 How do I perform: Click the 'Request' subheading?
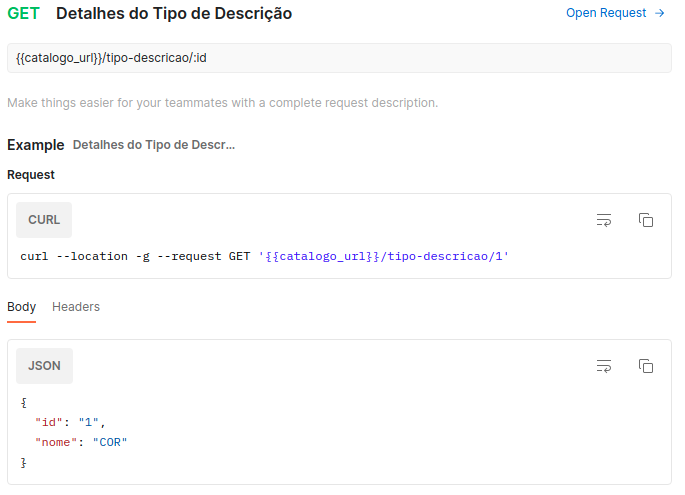(x=31, y=175)
